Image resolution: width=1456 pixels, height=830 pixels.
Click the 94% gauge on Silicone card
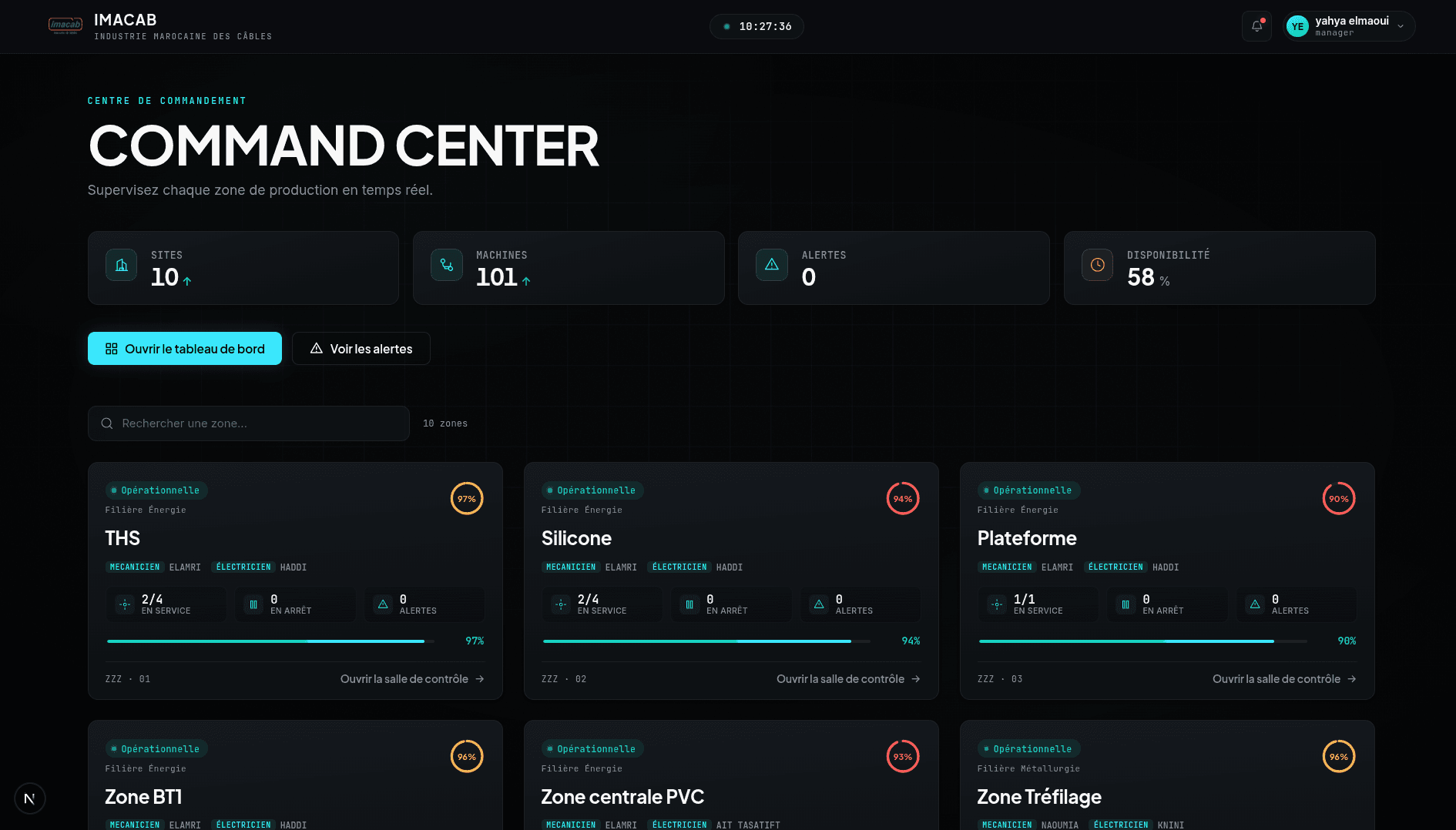pyautogui.click(x=903, y=499)
